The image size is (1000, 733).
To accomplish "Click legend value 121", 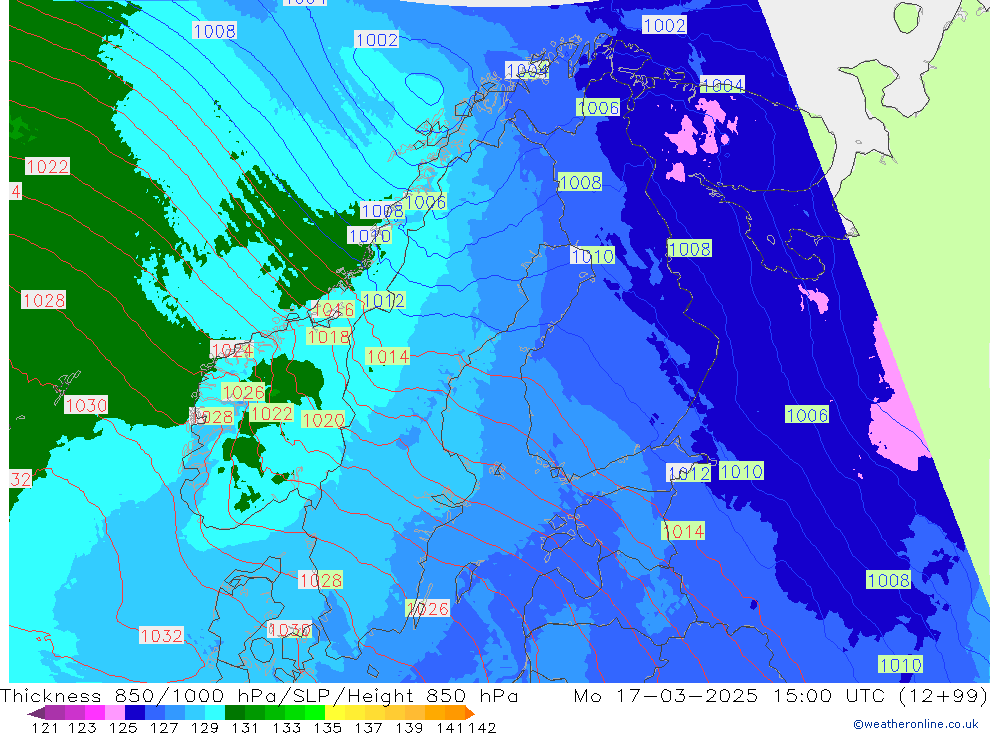I will tap(45, 728).
